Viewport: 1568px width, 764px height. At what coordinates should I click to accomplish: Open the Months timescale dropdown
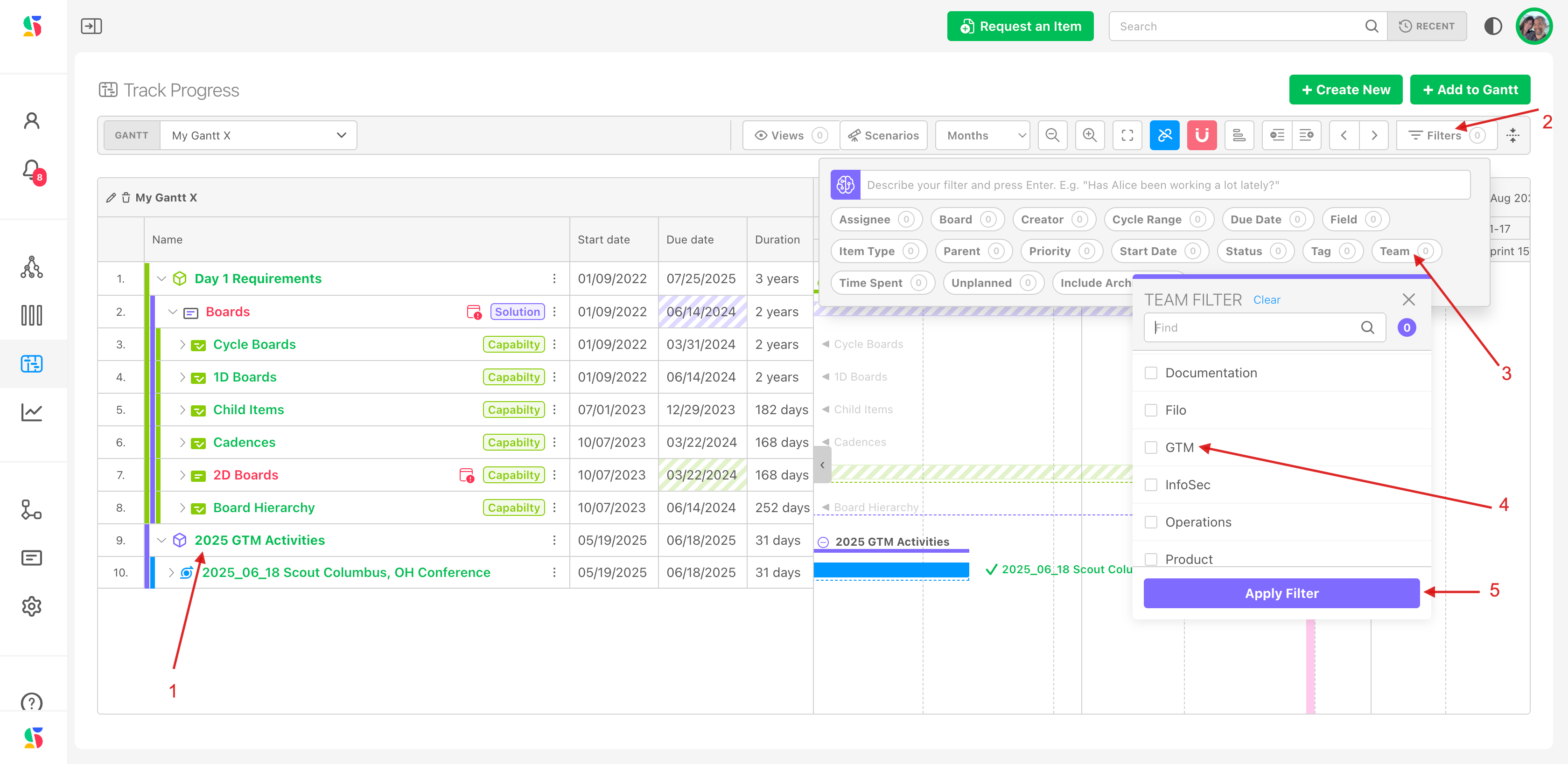tap(982, 135)
